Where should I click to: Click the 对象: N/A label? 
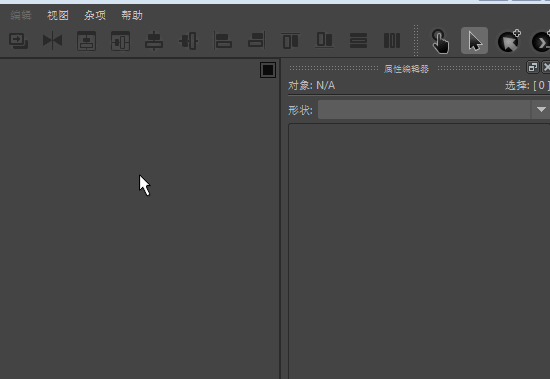pos(311,86)
